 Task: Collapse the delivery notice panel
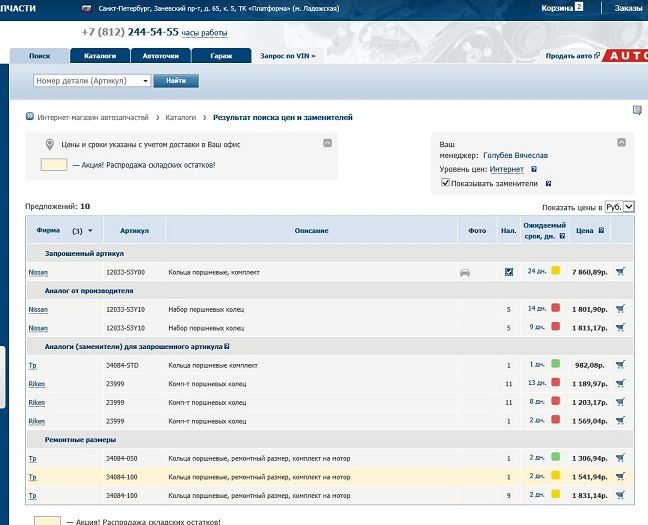[x=328, y=144]
